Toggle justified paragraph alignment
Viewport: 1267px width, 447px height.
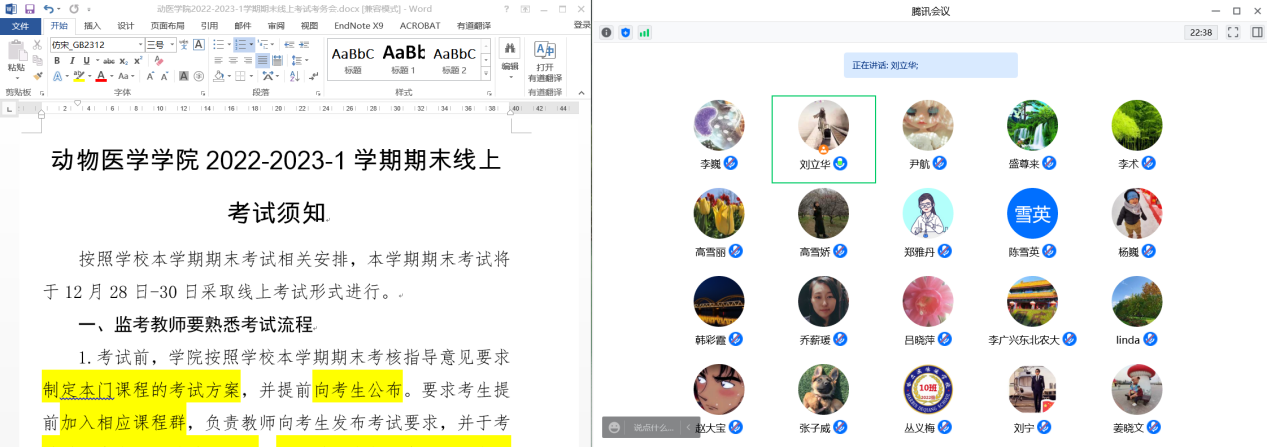(263, 61)
